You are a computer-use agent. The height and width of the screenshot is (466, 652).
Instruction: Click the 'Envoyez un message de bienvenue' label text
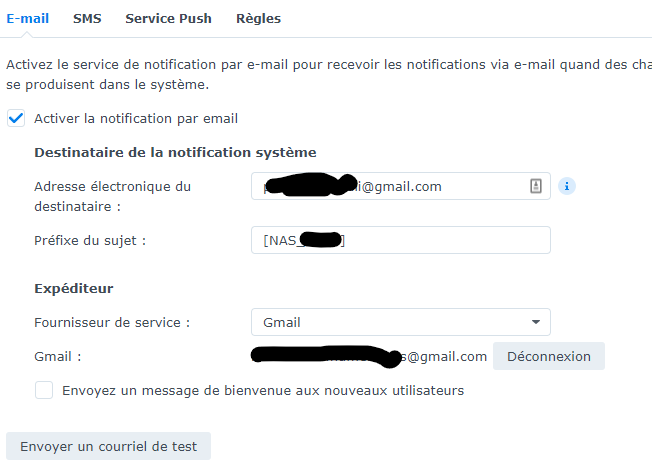click(263, 390)
